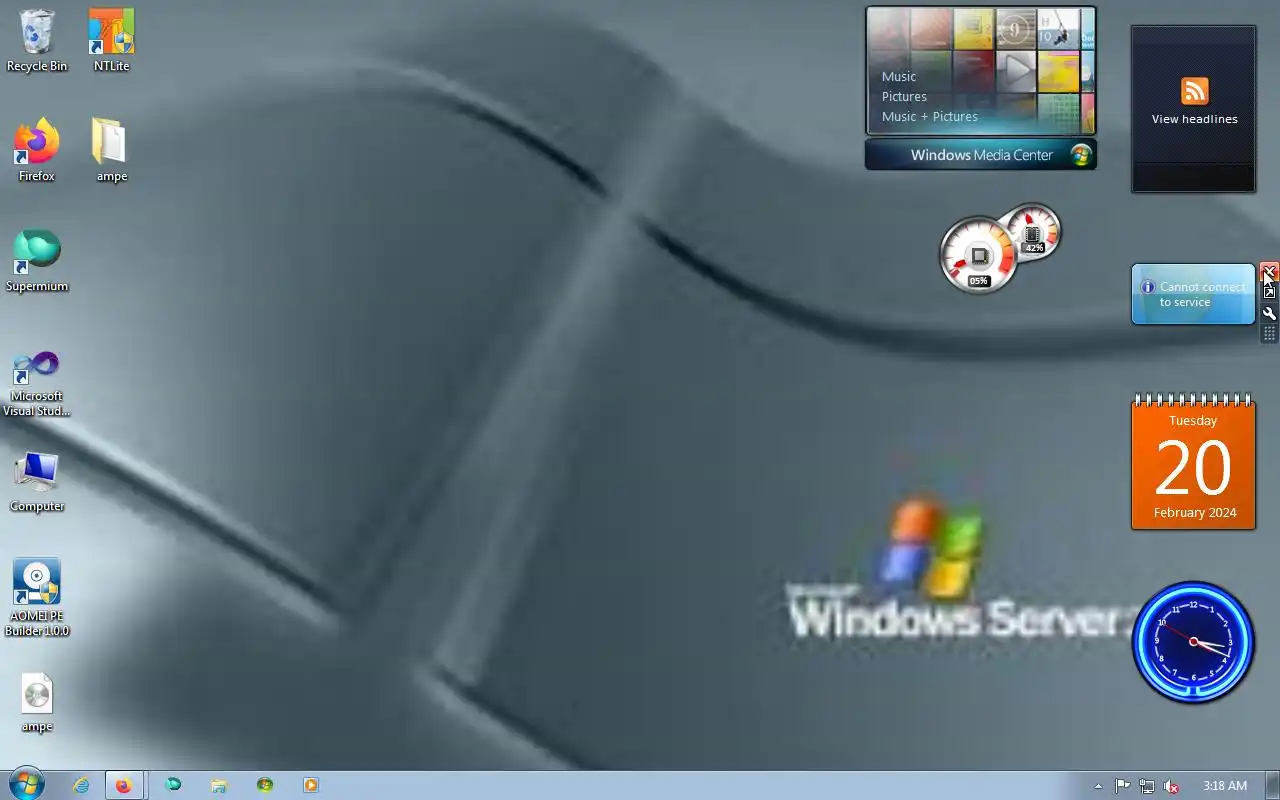This screenshot has height=800, width=1280.
Task: Click the CPU usage meter gauge
Action: click(979, 256)
